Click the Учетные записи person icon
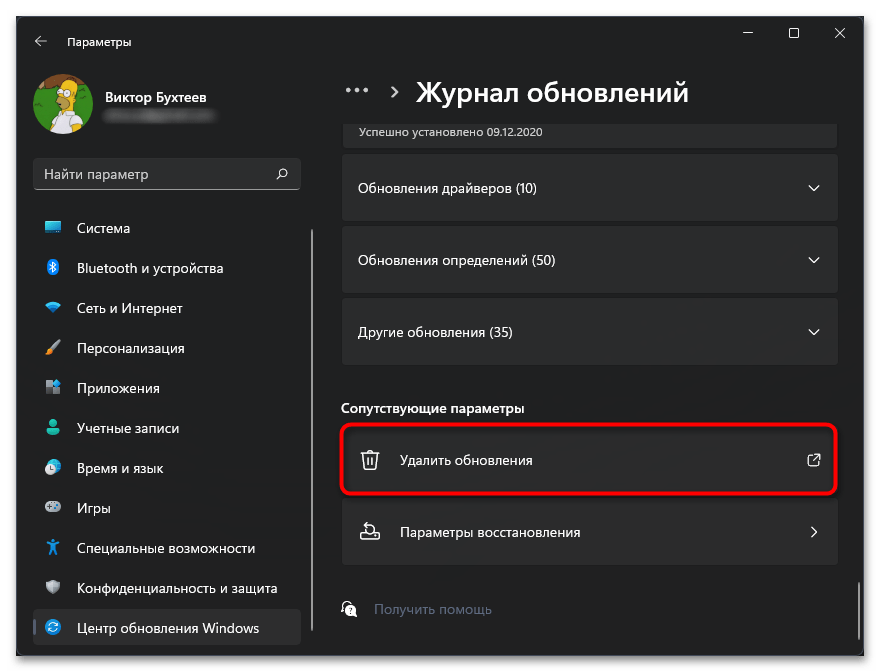This screenshot has width=880, height=672. click(54, 428)
